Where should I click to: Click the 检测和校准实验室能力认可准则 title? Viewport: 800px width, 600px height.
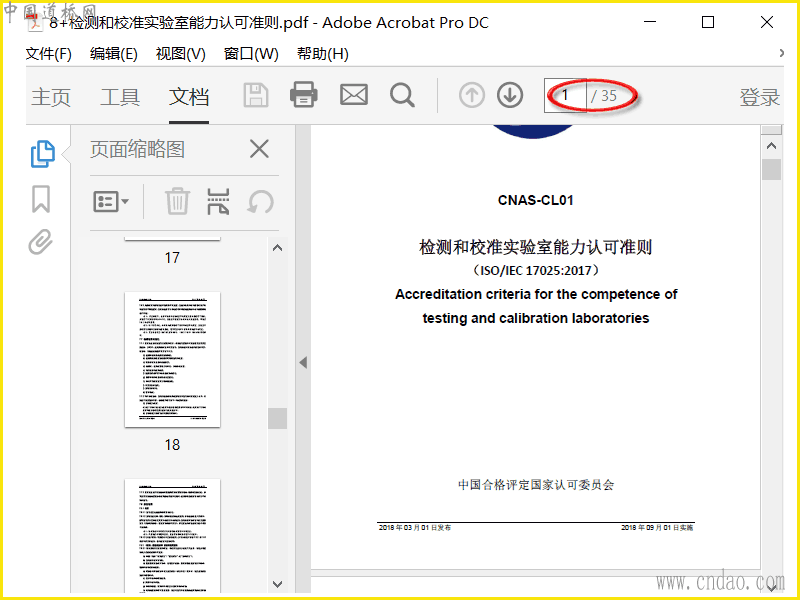tap(536, 247)
